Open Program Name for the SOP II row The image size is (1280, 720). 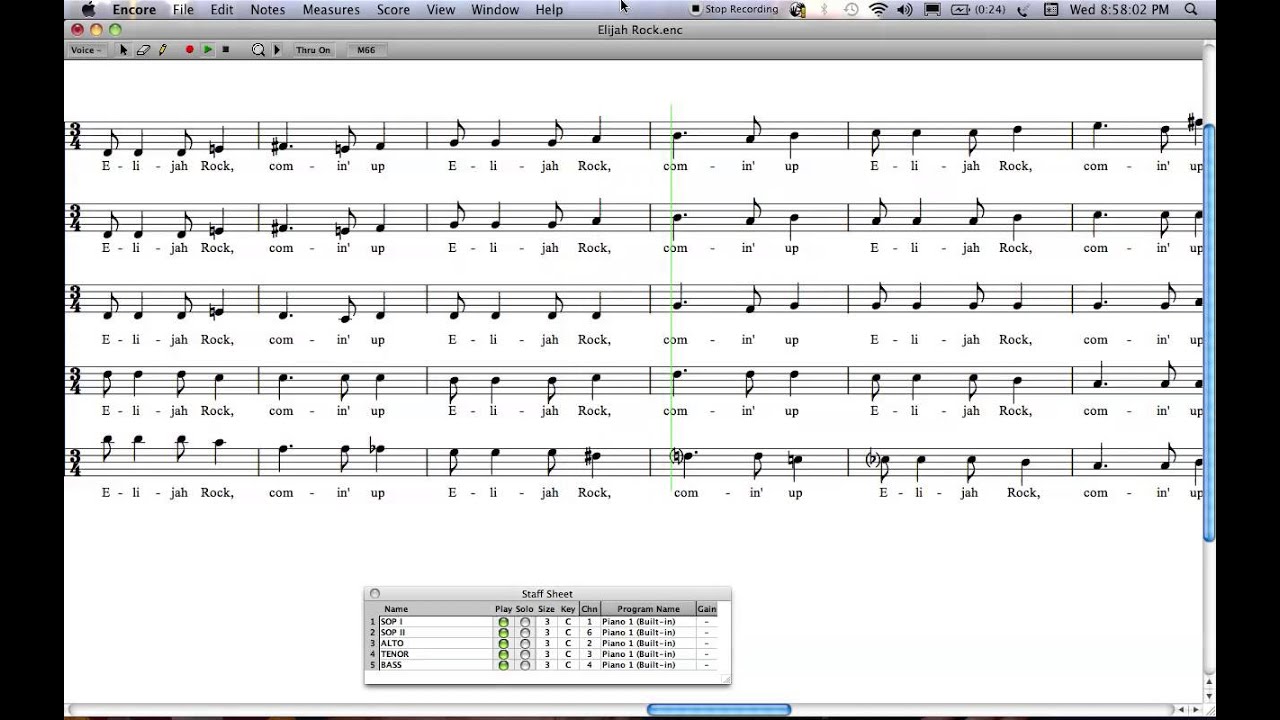click(647, 633)
